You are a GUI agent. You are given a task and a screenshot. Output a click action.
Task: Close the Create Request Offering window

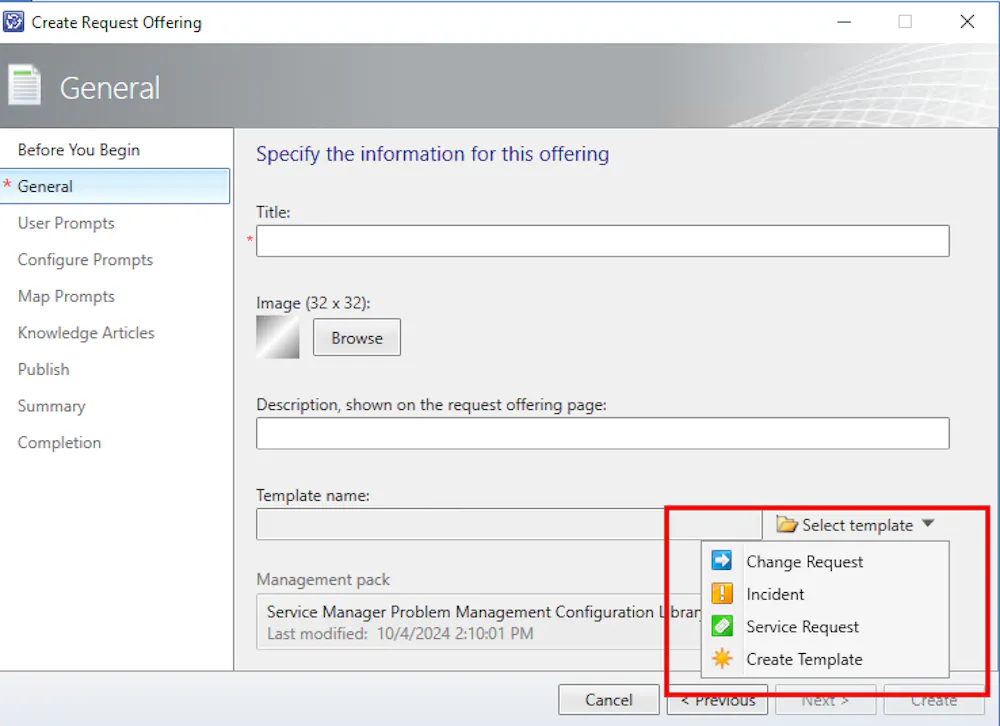[x=967, y=22]
